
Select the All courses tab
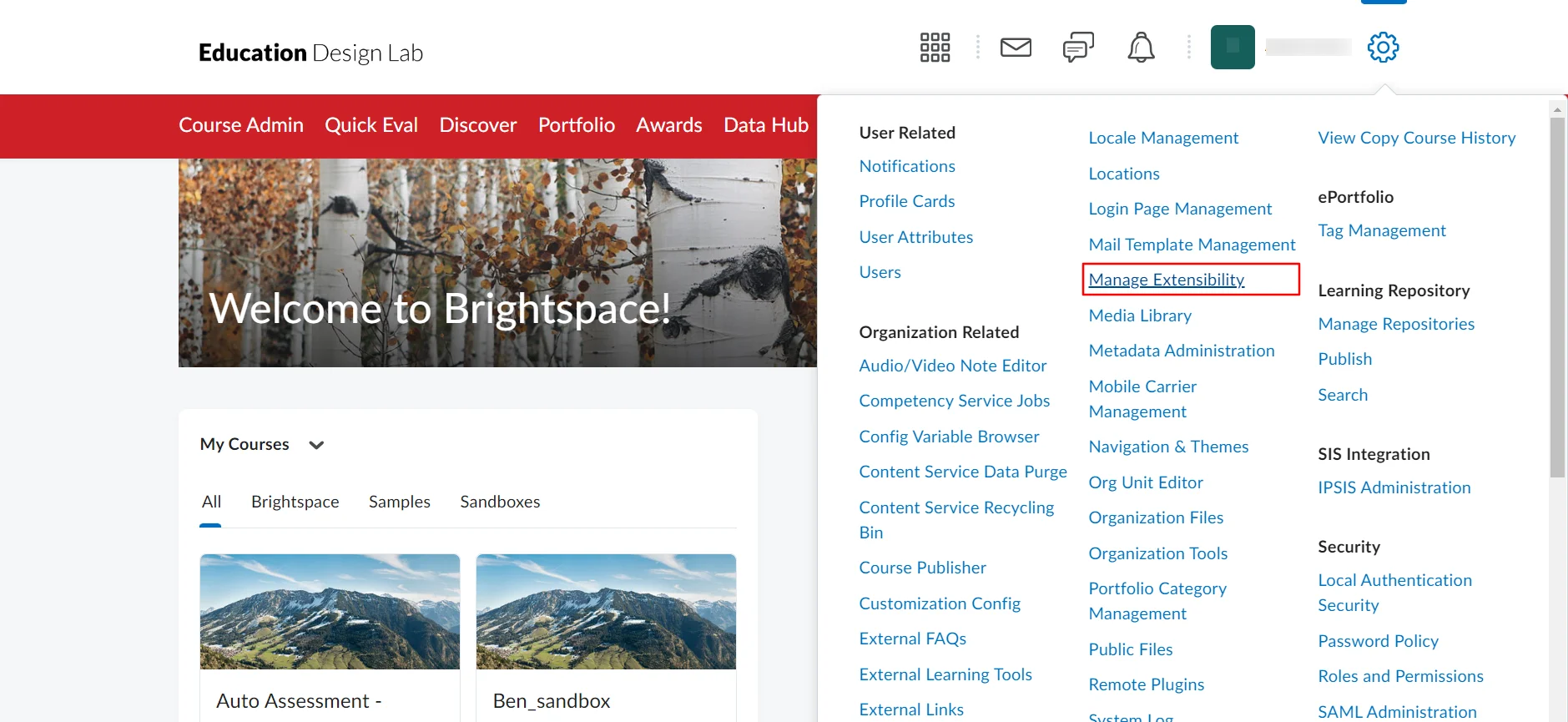pyautogui.click(x=211, y=502)
